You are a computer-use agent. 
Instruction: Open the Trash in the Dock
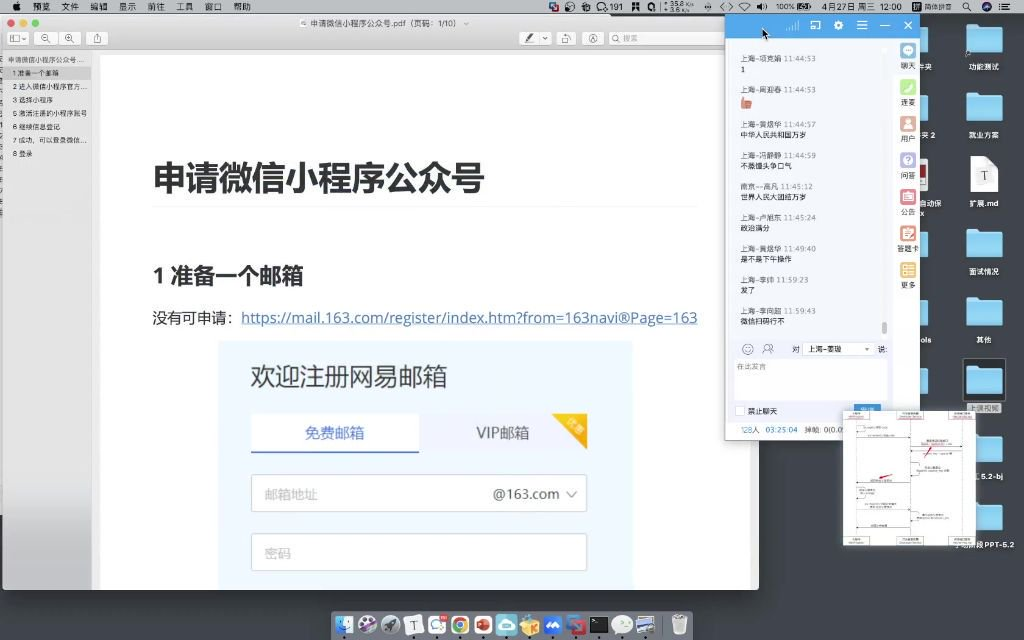click(679, 624)
